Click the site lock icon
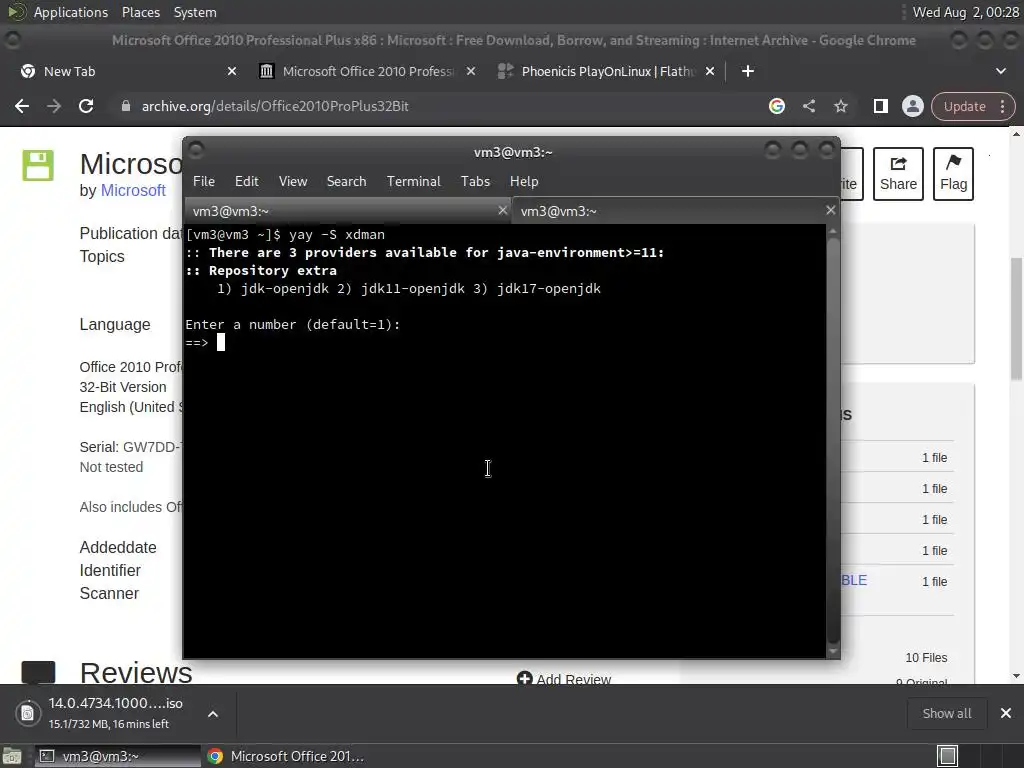The width and height of the screenshot is (1024, 768). pos(126,106)
